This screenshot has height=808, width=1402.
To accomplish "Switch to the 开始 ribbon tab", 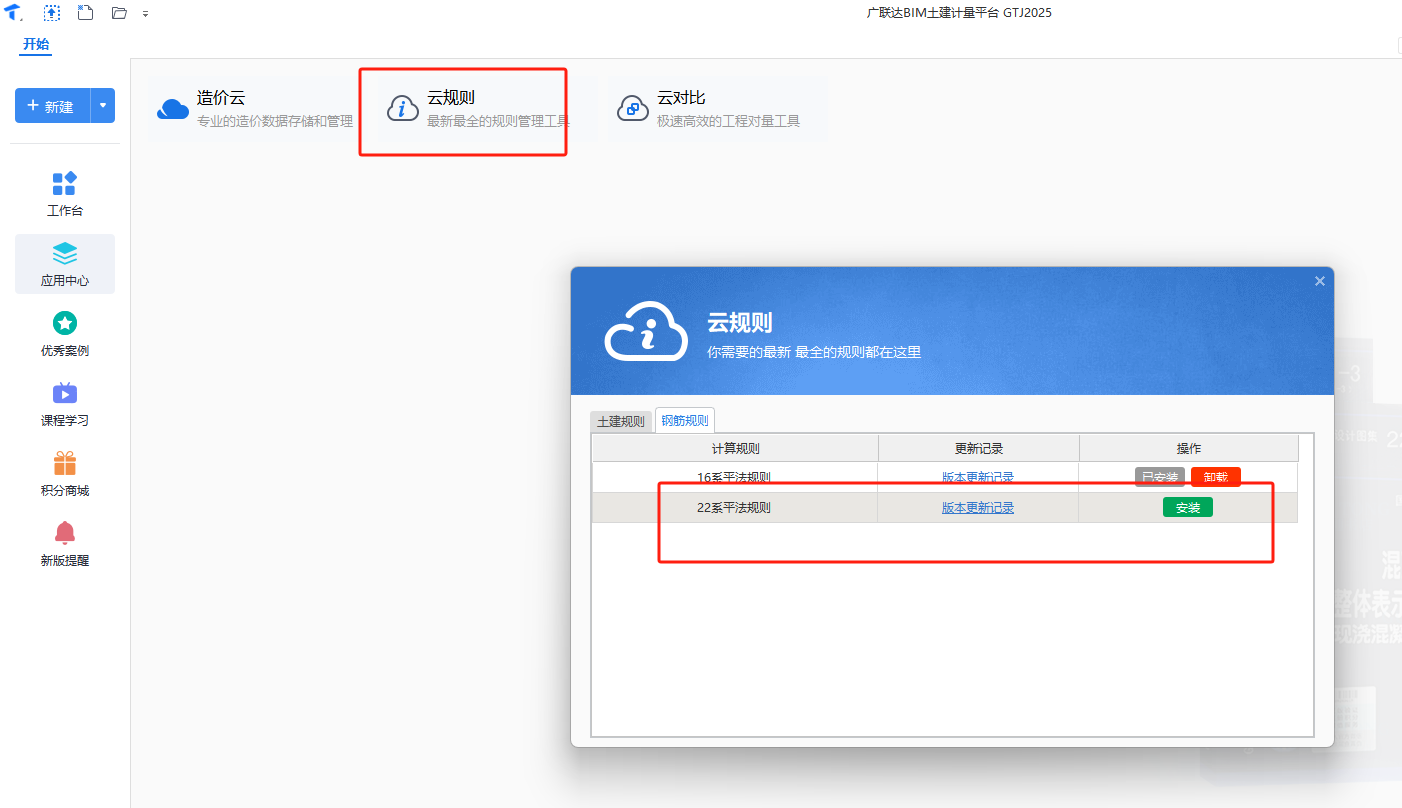I will (36, 44).
